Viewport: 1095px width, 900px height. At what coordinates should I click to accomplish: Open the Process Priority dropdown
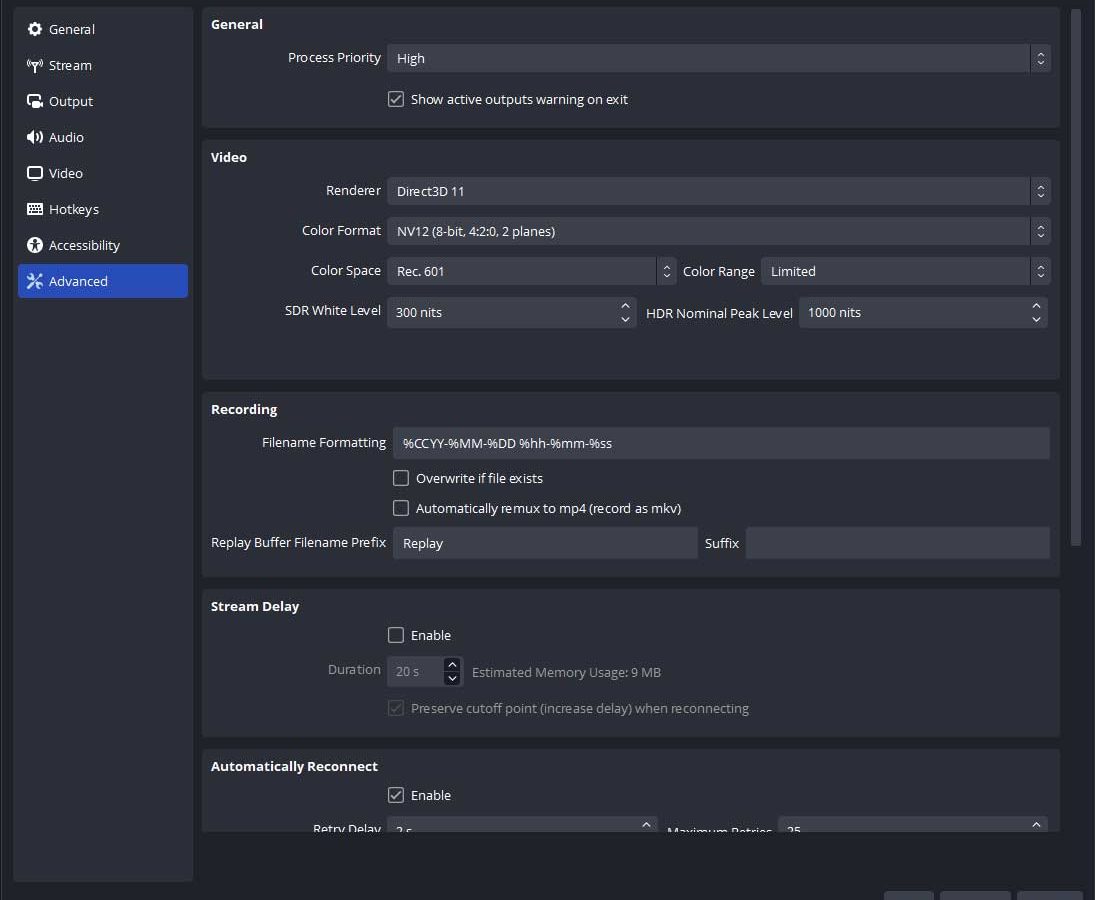coord(717,59)
